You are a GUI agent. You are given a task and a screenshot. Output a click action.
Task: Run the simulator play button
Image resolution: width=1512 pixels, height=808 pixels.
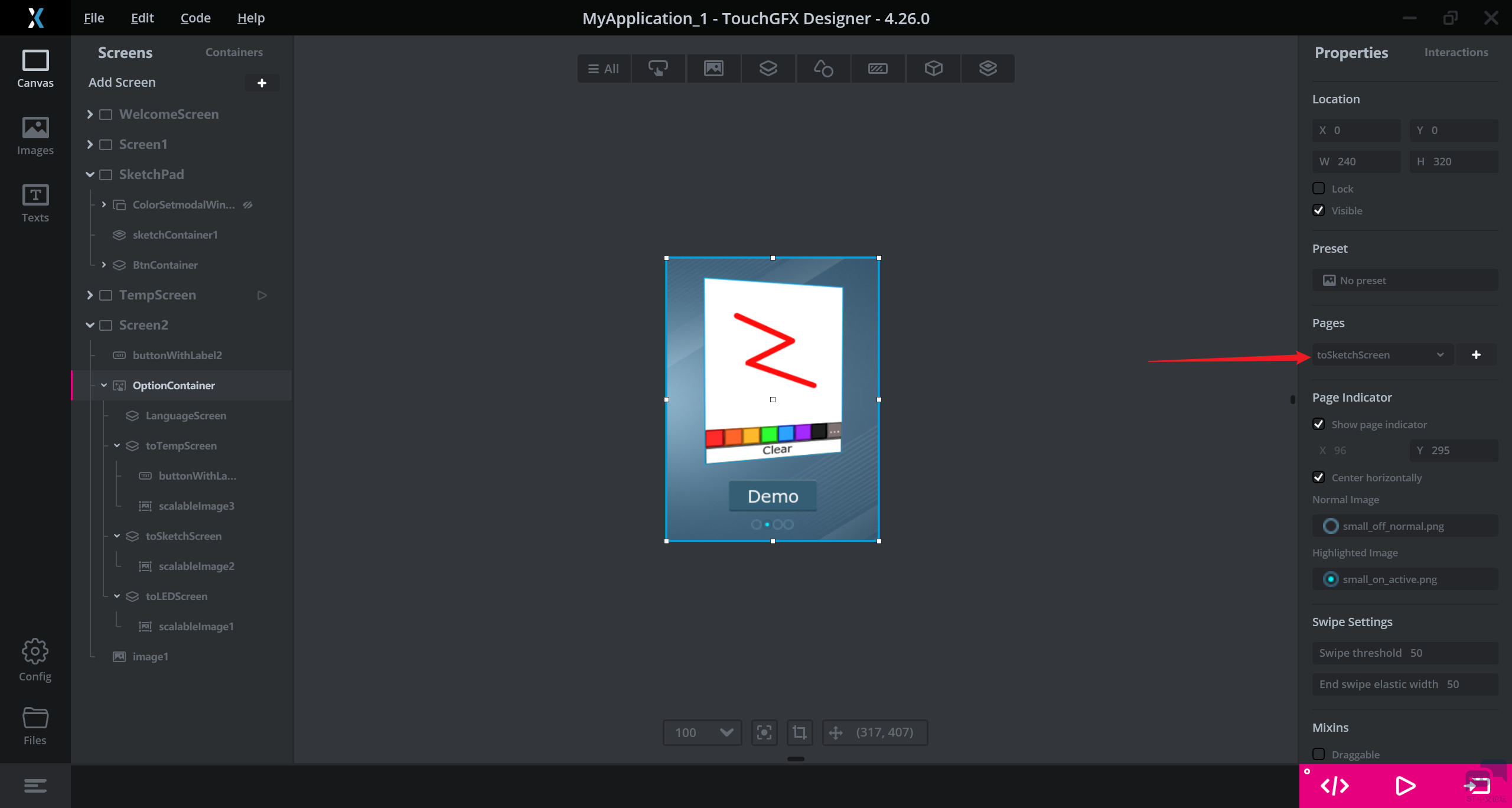pyautogui.click(x=1405, y=786)
